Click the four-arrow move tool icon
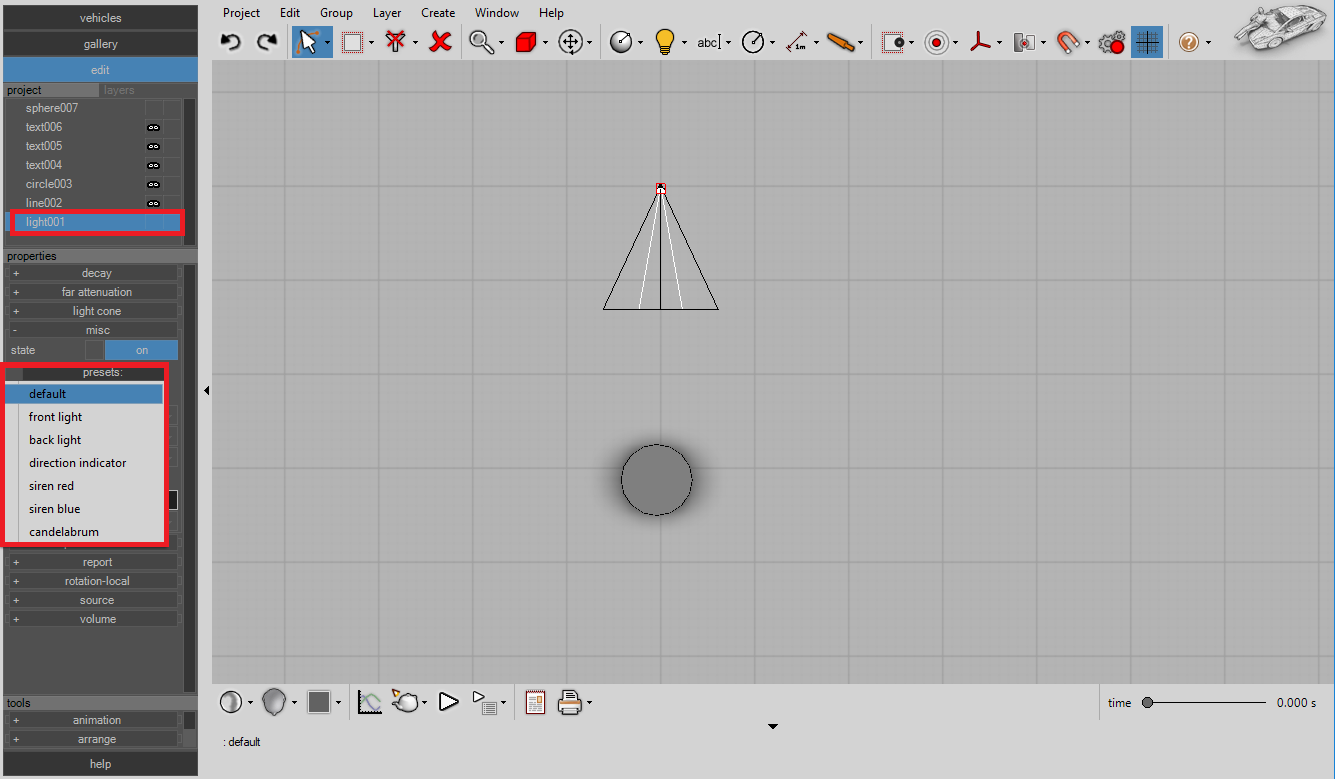1335x779 pixels. 571,42
